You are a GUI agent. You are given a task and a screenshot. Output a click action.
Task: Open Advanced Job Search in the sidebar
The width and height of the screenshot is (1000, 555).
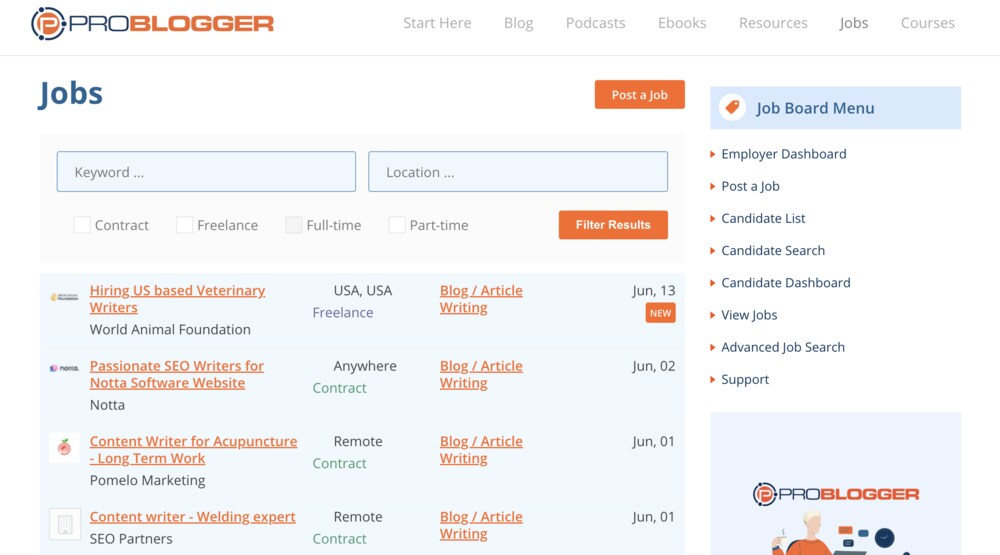[783, 347]
